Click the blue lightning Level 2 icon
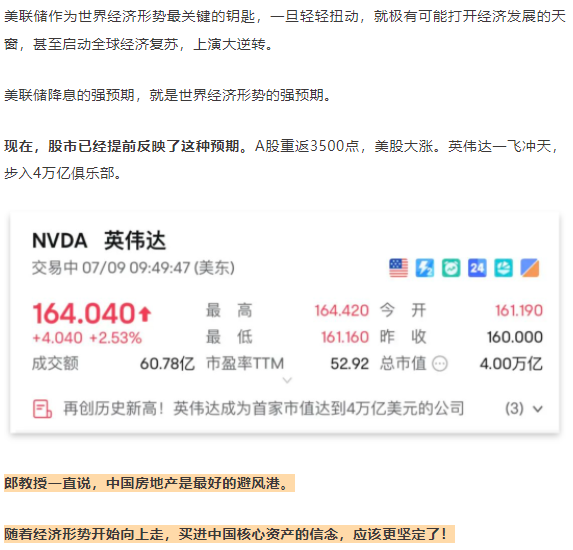The image size is (573, 550). point(425,268)
